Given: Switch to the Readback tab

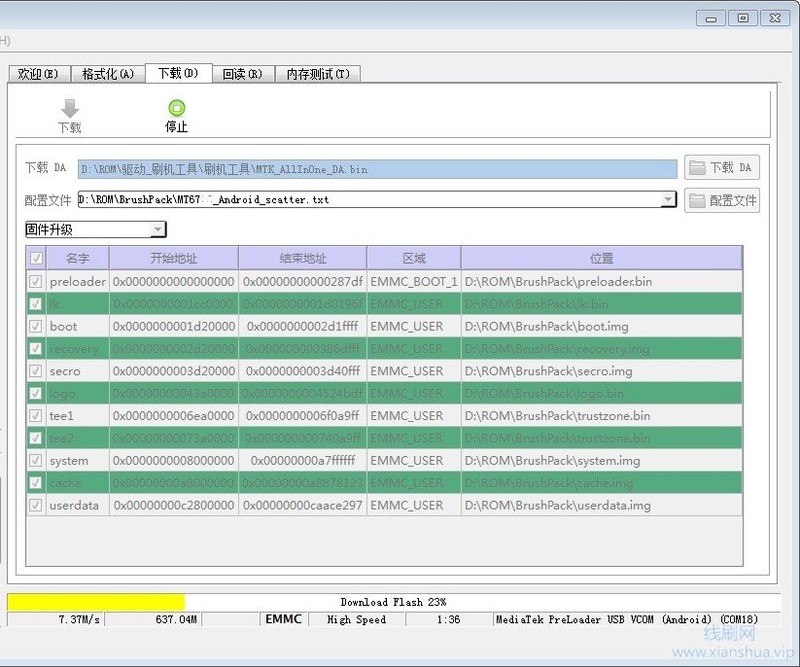Looking at the screenshot, I should [242, 74].
